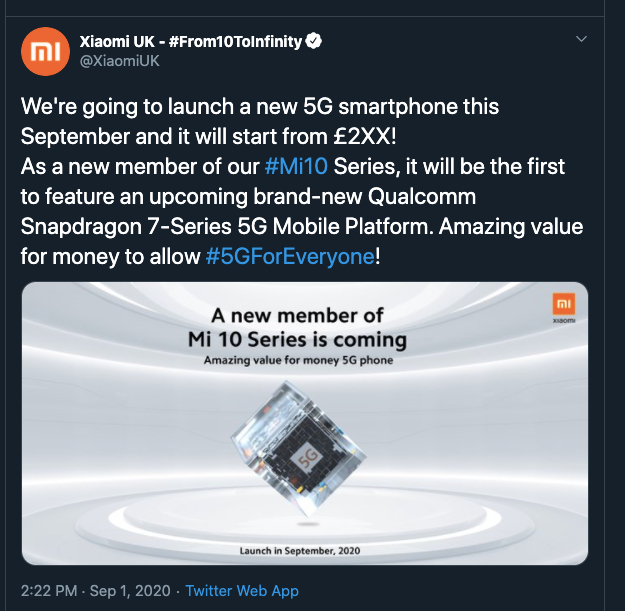
Task: Go to the @XiaomiUK handle
Action: [118, 61]
